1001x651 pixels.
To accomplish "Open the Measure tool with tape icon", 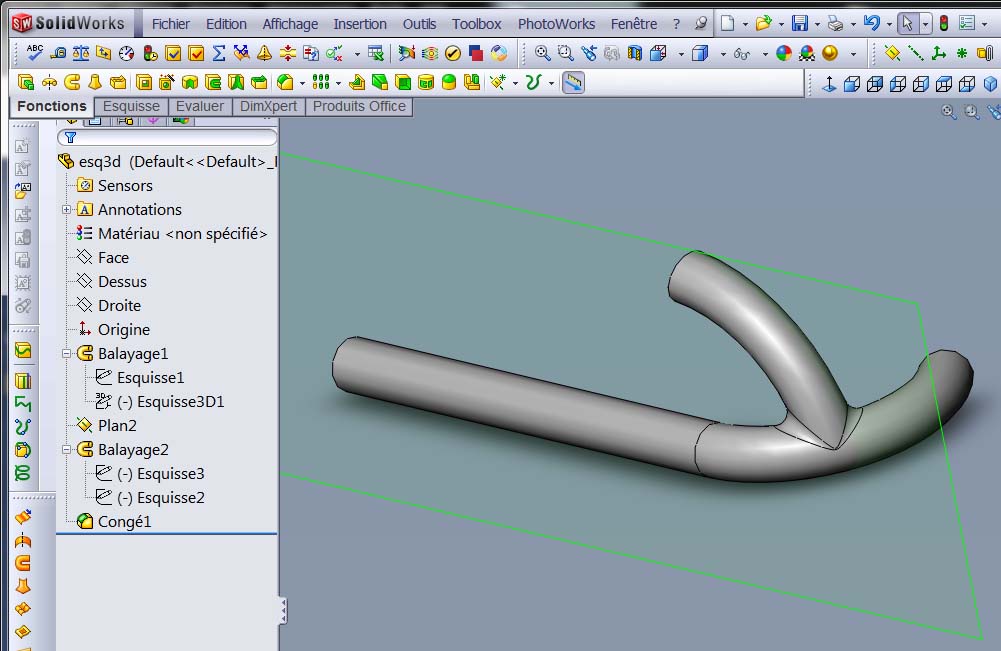I will tap(58, 54).
